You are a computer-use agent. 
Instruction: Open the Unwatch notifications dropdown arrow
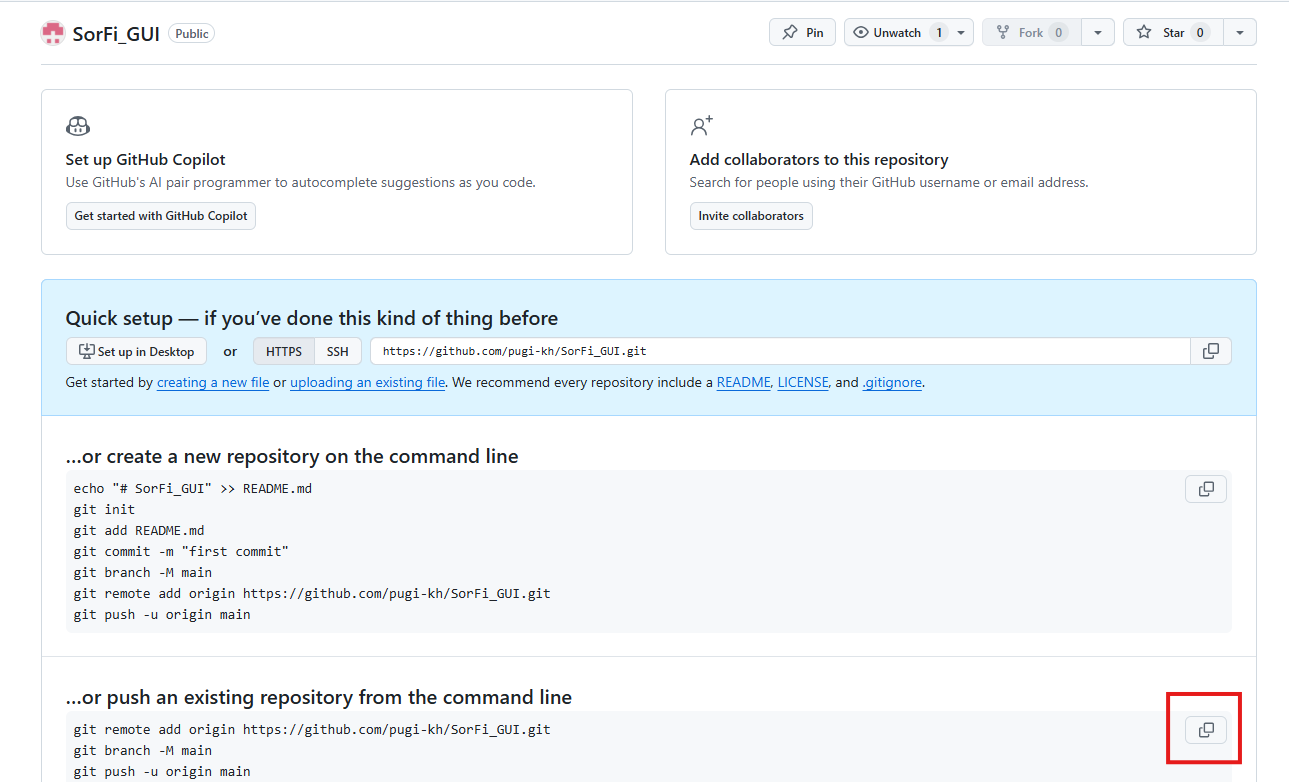coord(961,32)
